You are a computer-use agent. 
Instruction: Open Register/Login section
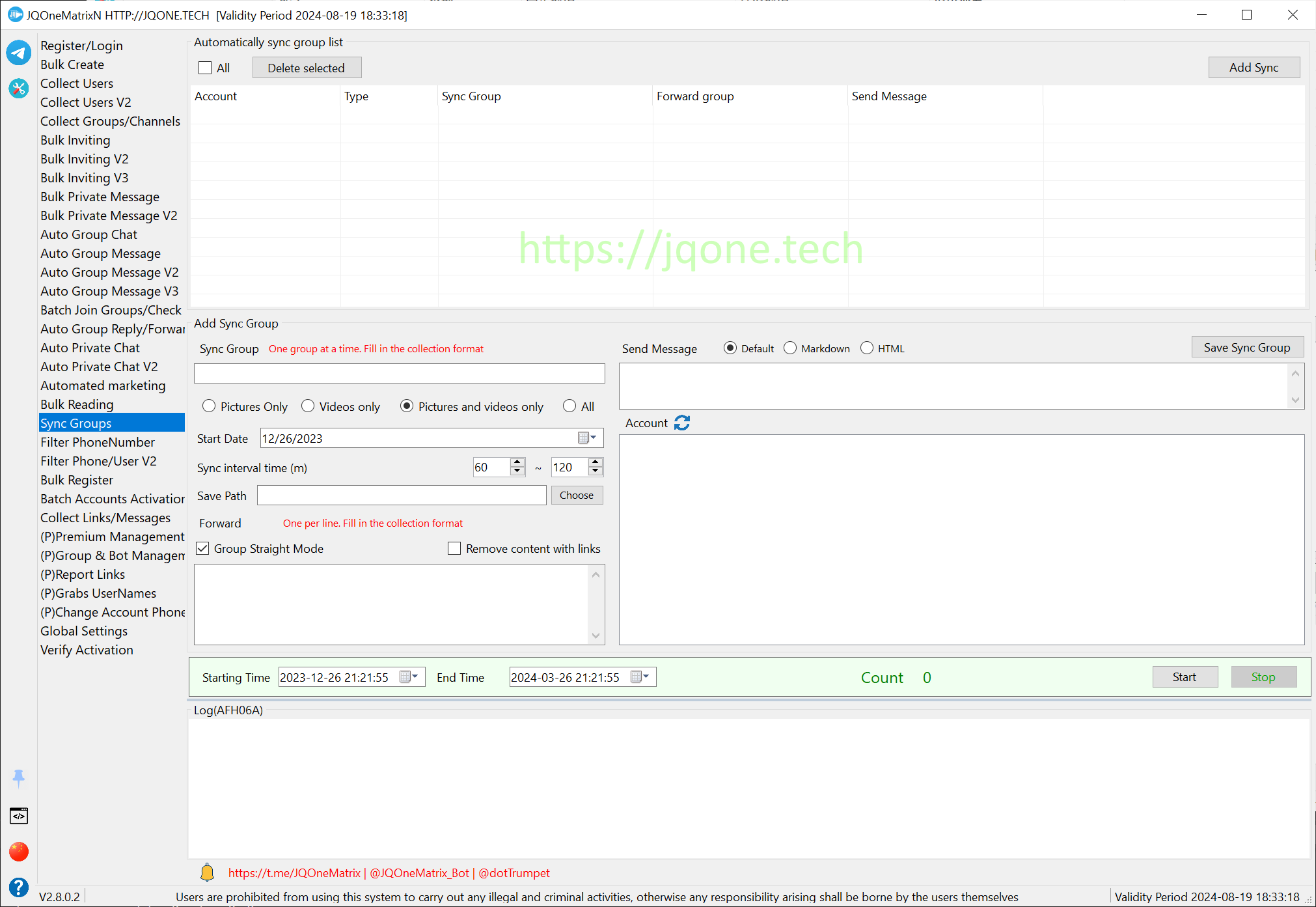81,46
